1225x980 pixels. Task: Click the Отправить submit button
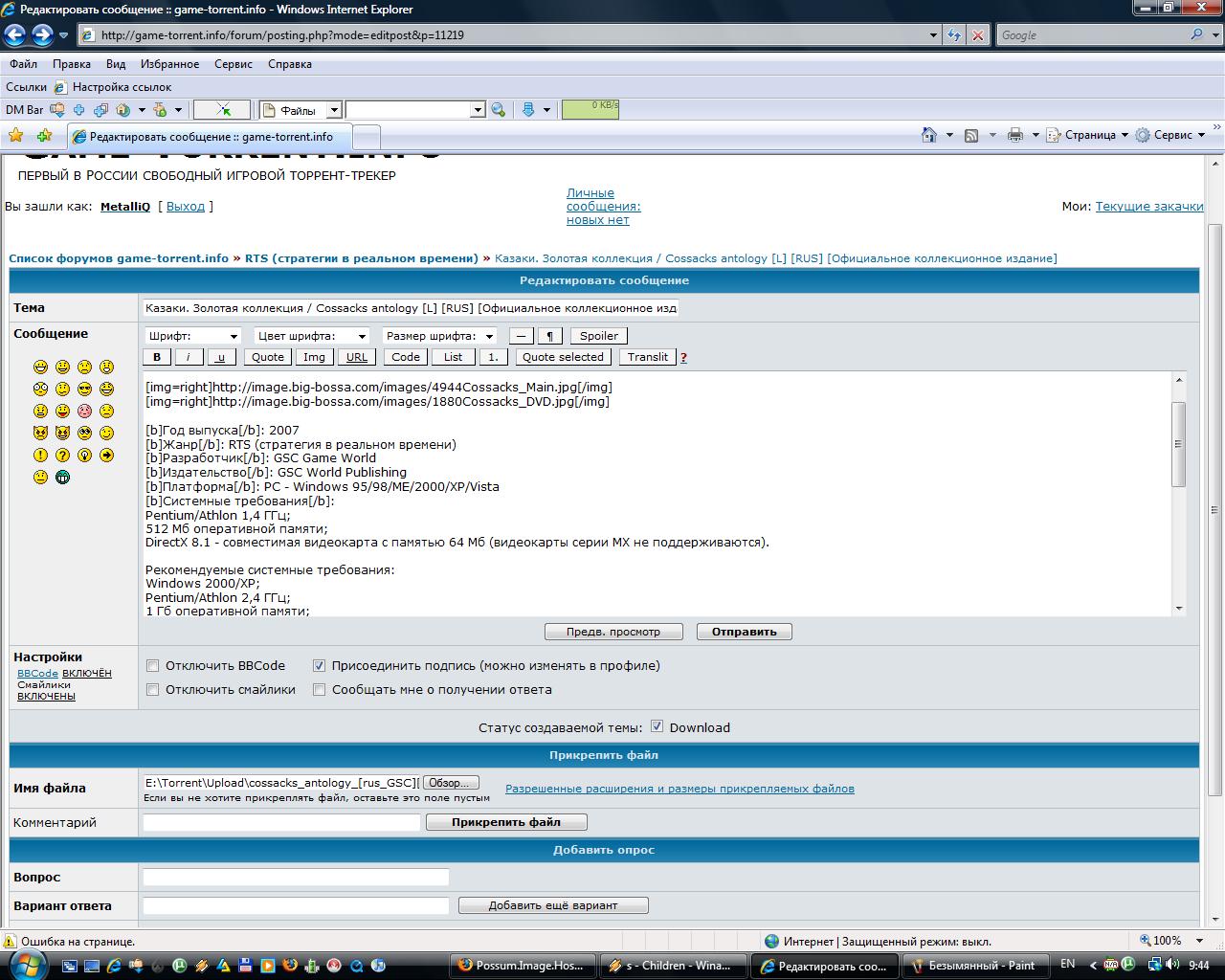pyautogui.click(x=744, y=632)
